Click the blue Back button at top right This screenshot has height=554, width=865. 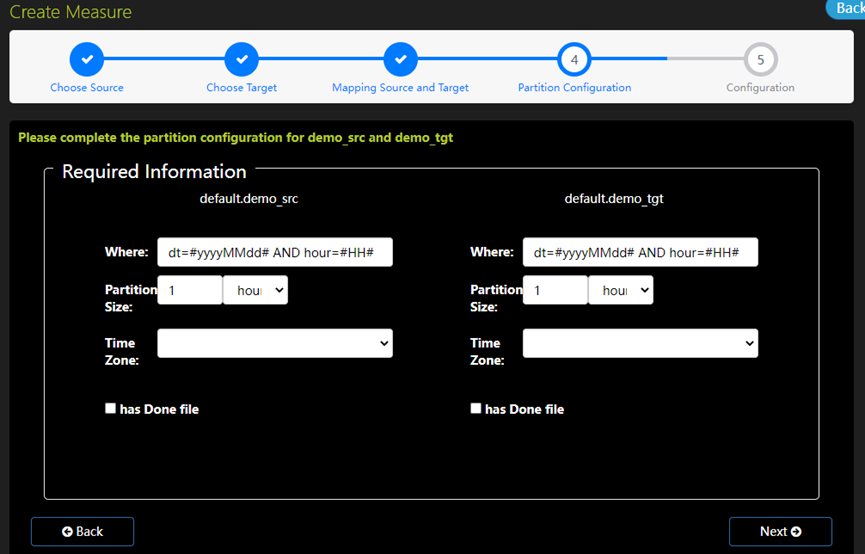pos(846,8)
